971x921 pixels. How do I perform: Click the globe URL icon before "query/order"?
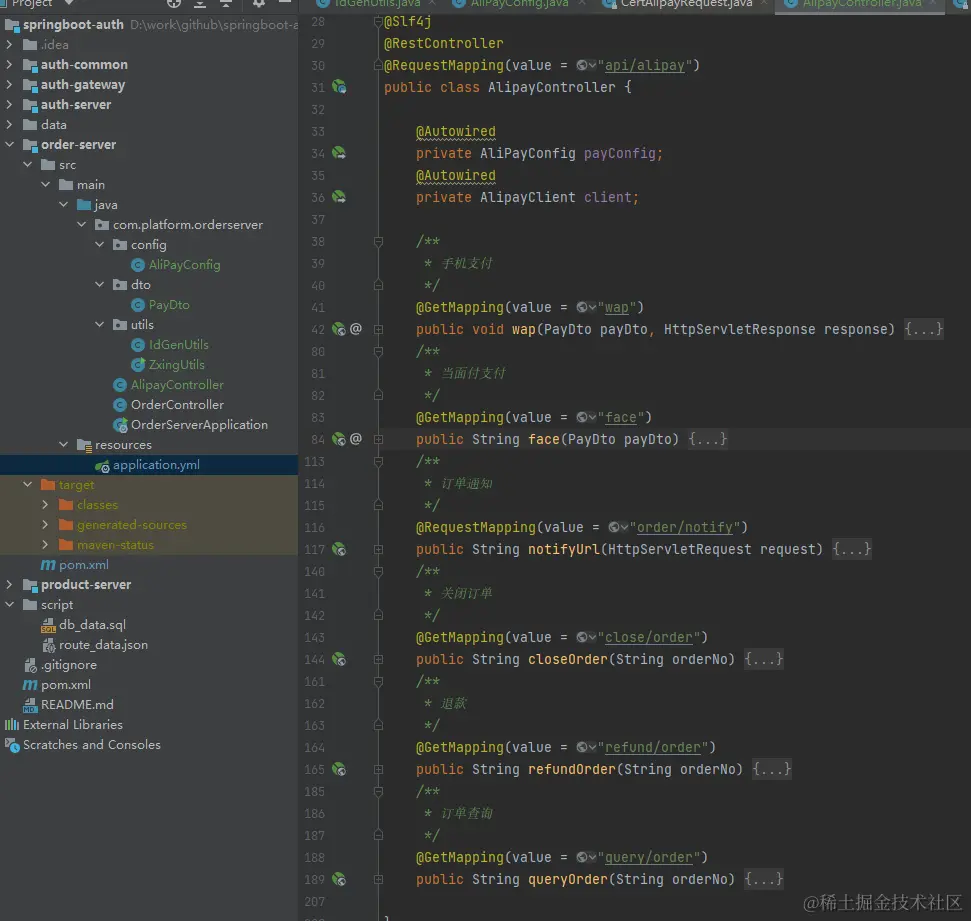(586, 857)
